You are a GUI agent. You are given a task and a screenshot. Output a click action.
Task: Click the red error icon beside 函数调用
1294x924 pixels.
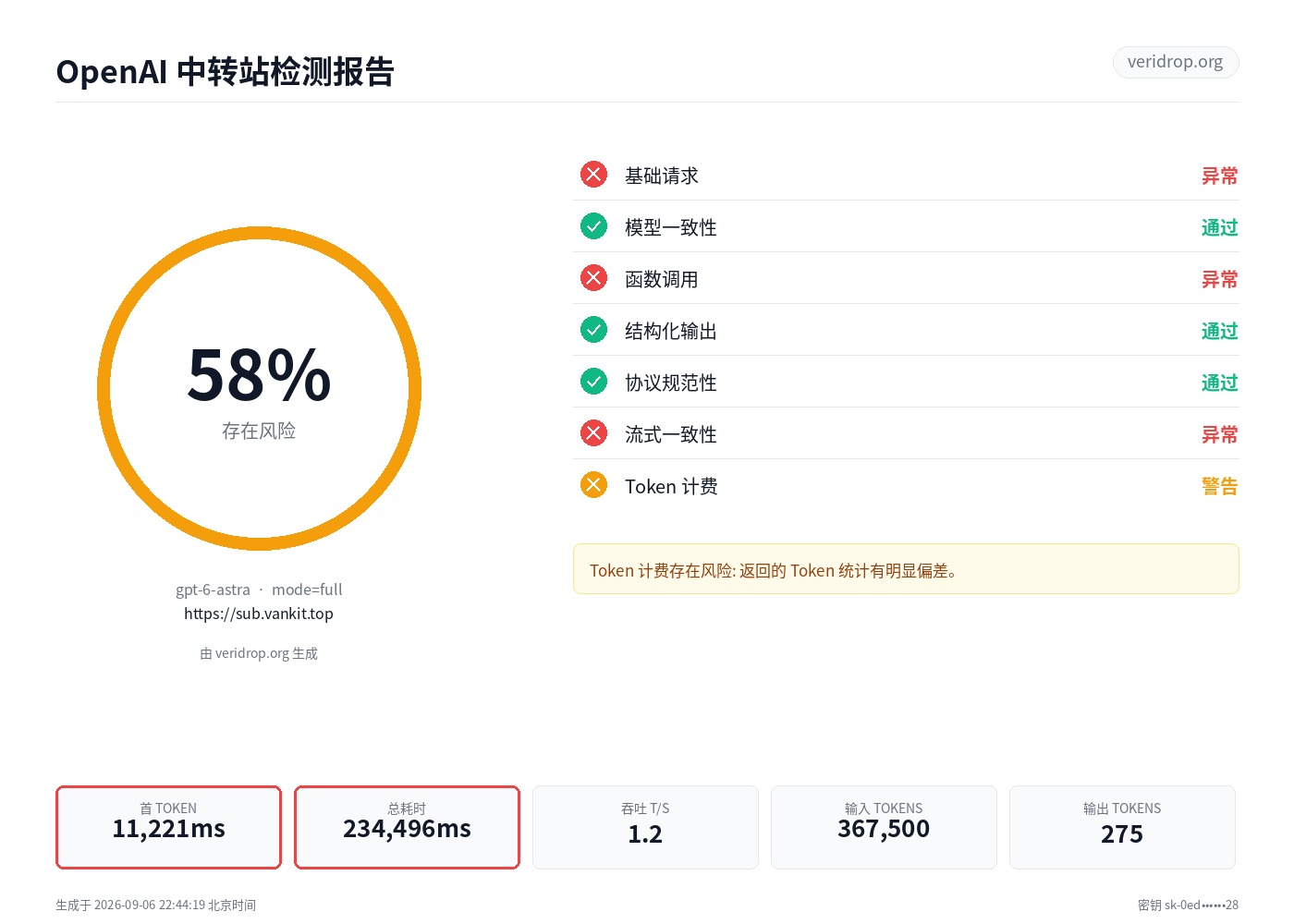point(593,278)
